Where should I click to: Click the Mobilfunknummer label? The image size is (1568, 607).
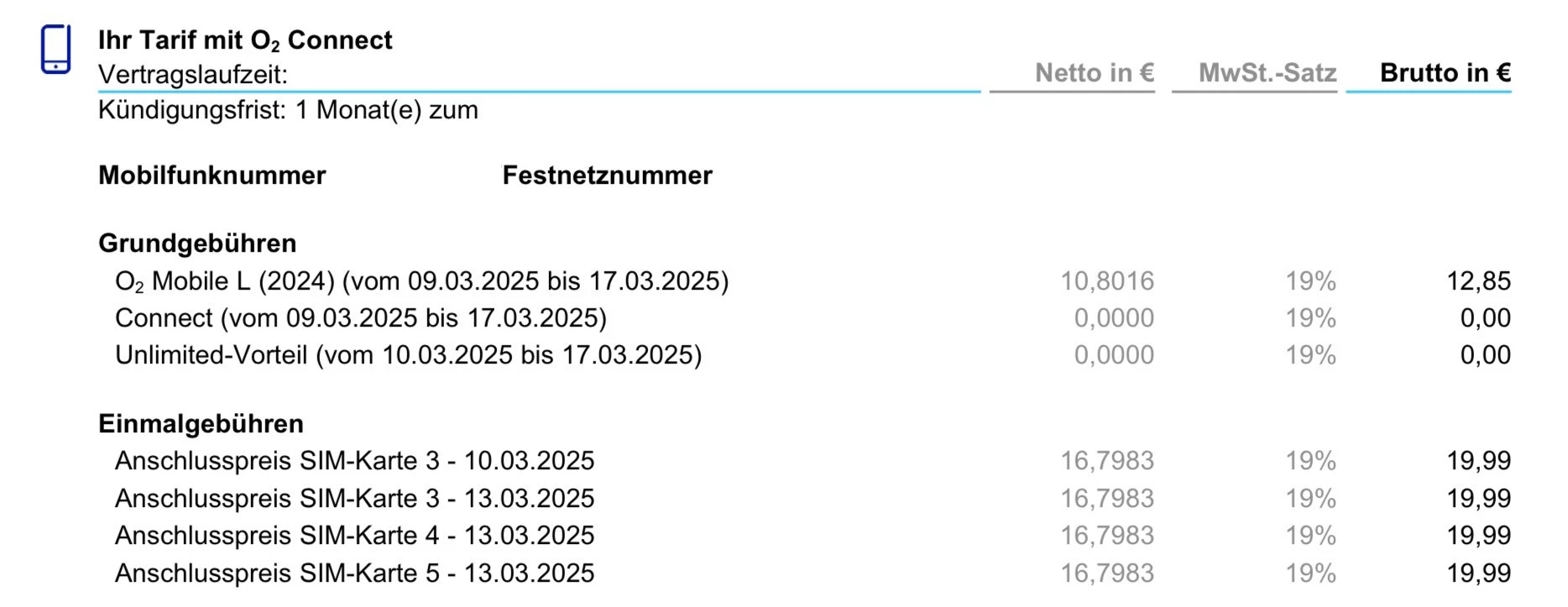pyautogui.click(x=212, y=175)
